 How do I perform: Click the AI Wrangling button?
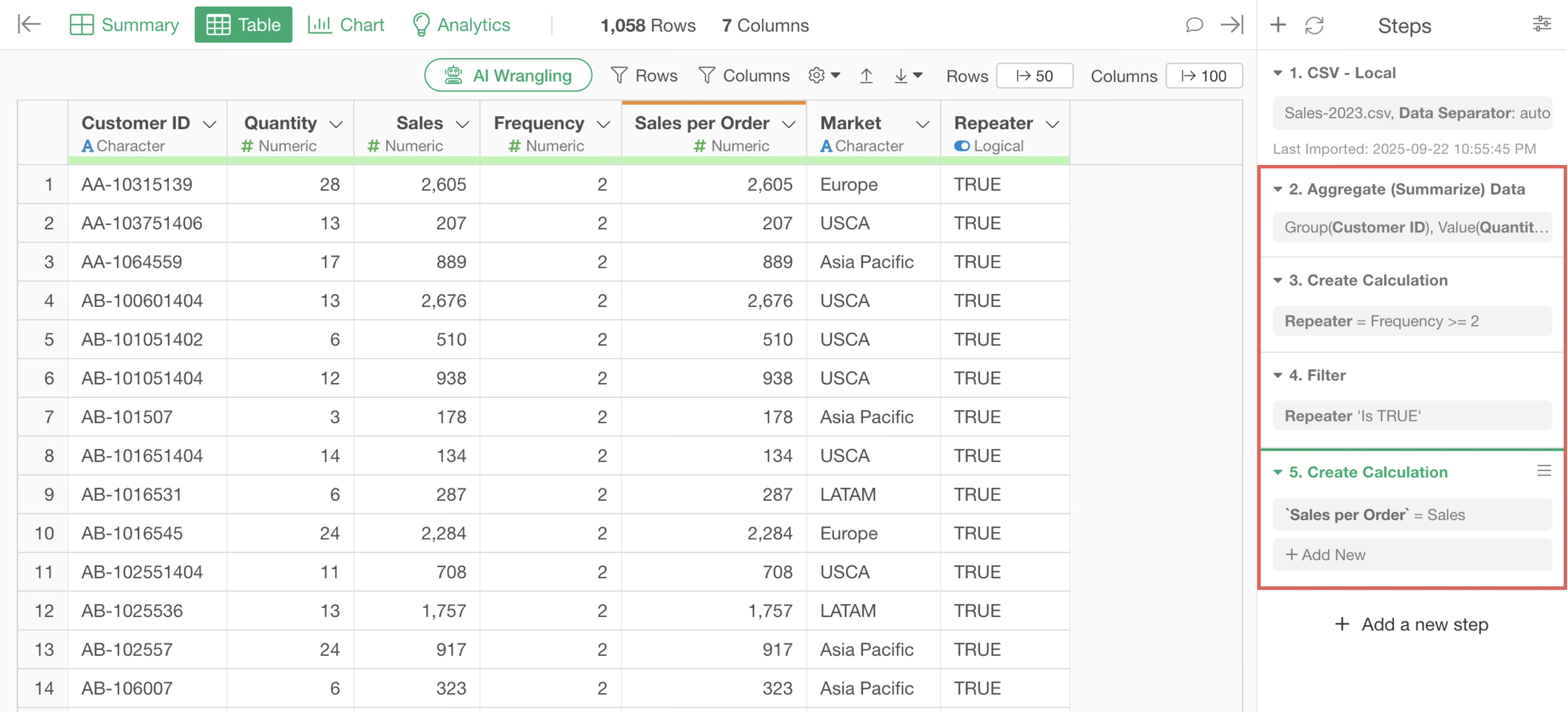click(508, 75)
